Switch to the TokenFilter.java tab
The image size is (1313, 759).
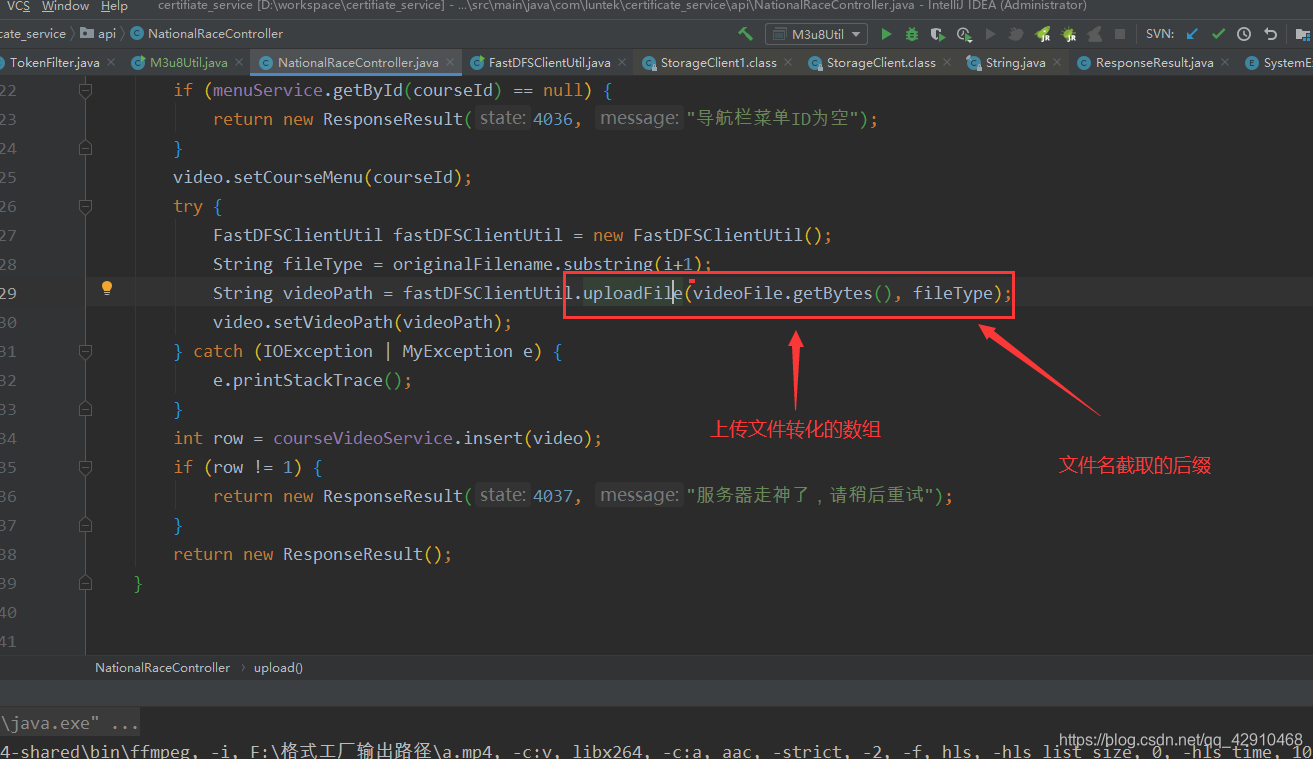[54, 62]
